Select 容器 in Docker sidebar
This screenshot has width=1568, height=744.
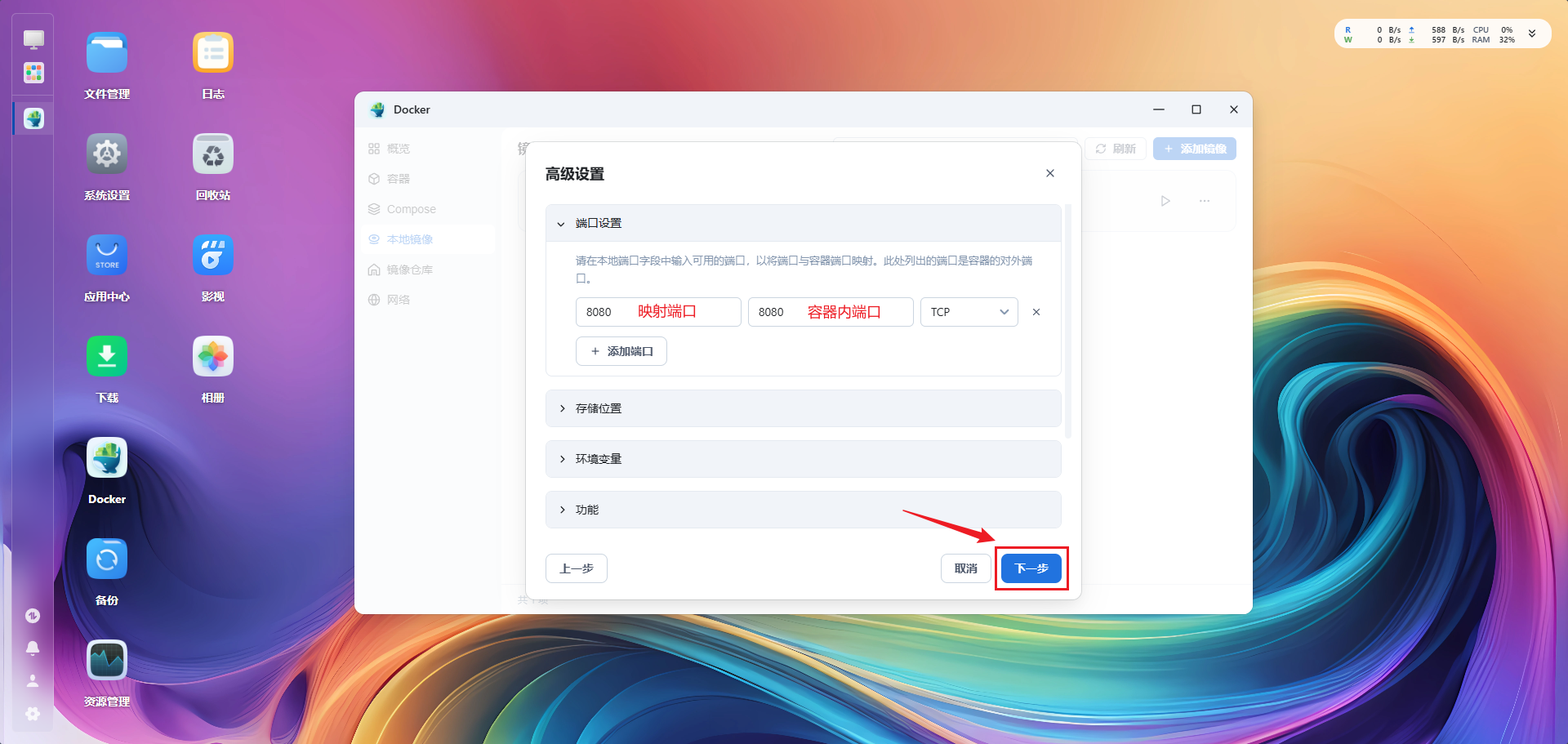[429, 179]
